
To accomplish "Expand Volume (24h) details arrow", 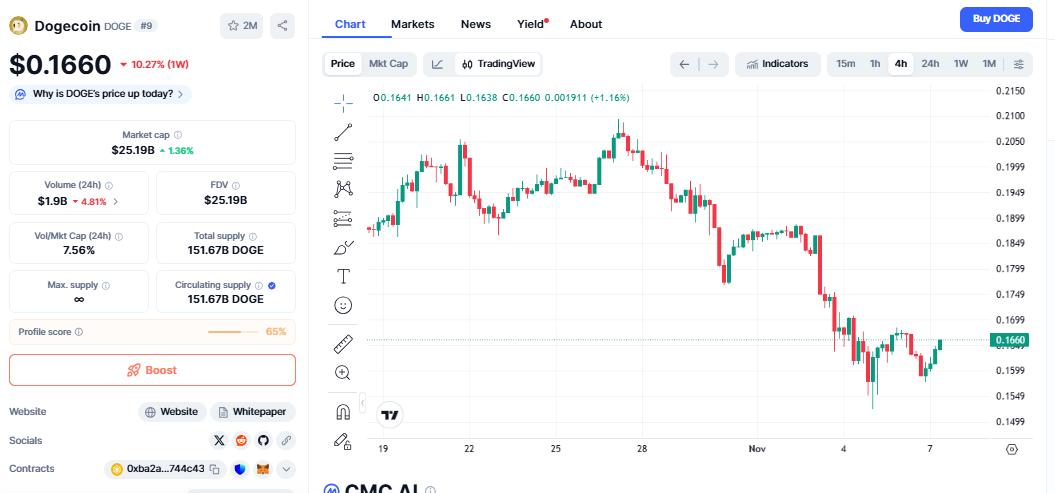I will click(115, 201).
